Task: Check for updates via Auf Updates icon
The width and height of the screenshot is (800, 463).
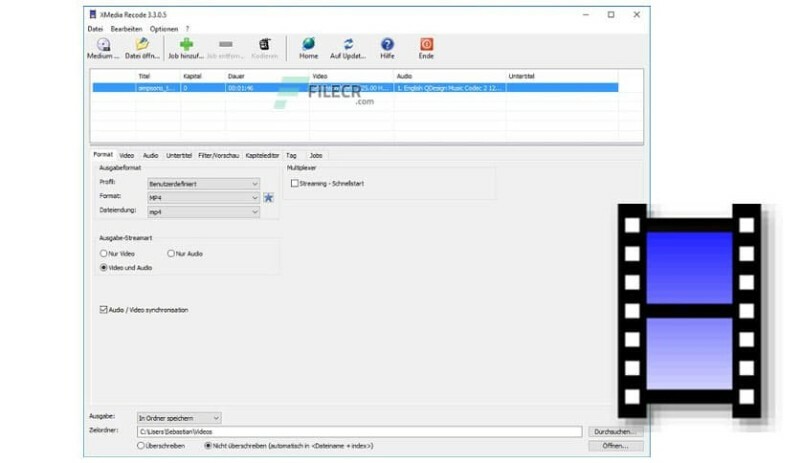Action: (x=348, y=45)
